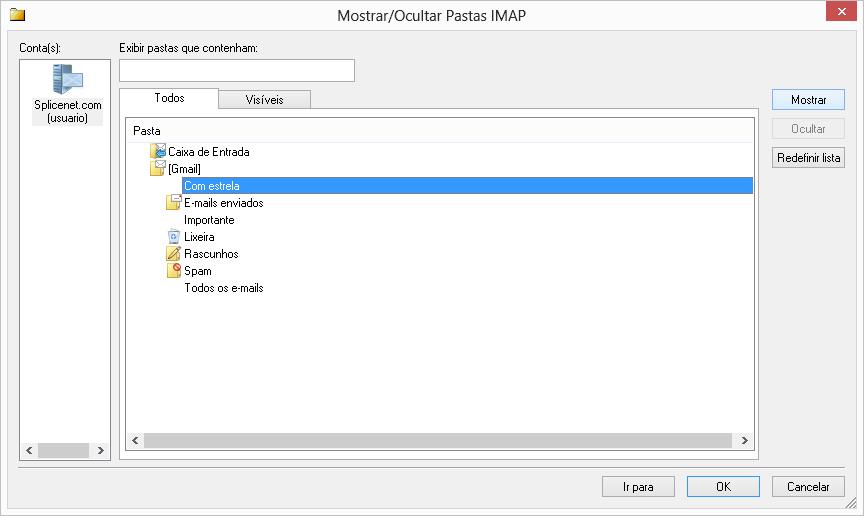Select the Spam folder label

pyautogui.click(x=198, y=271)
